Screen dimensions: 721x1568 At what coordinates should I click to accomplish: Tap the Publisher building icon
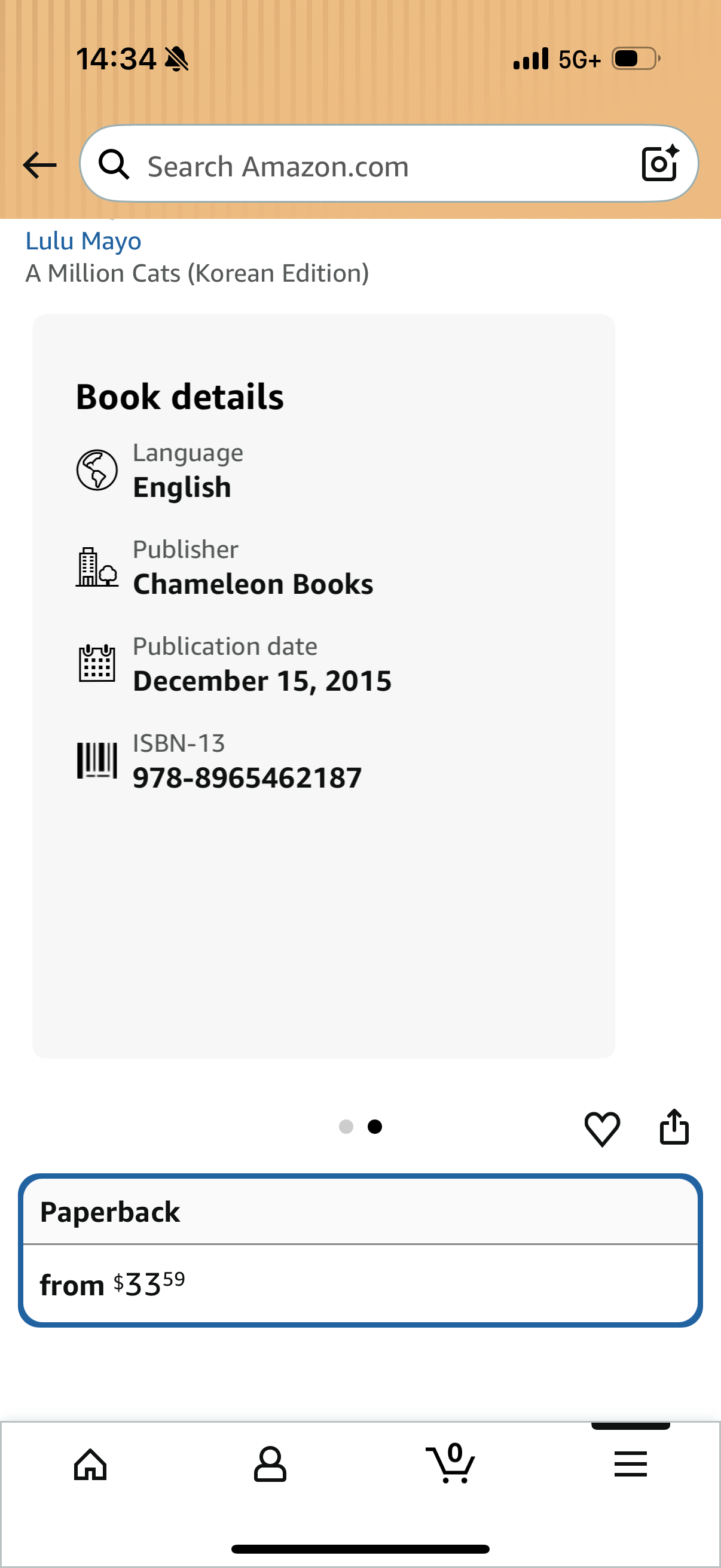pos(97,567)
